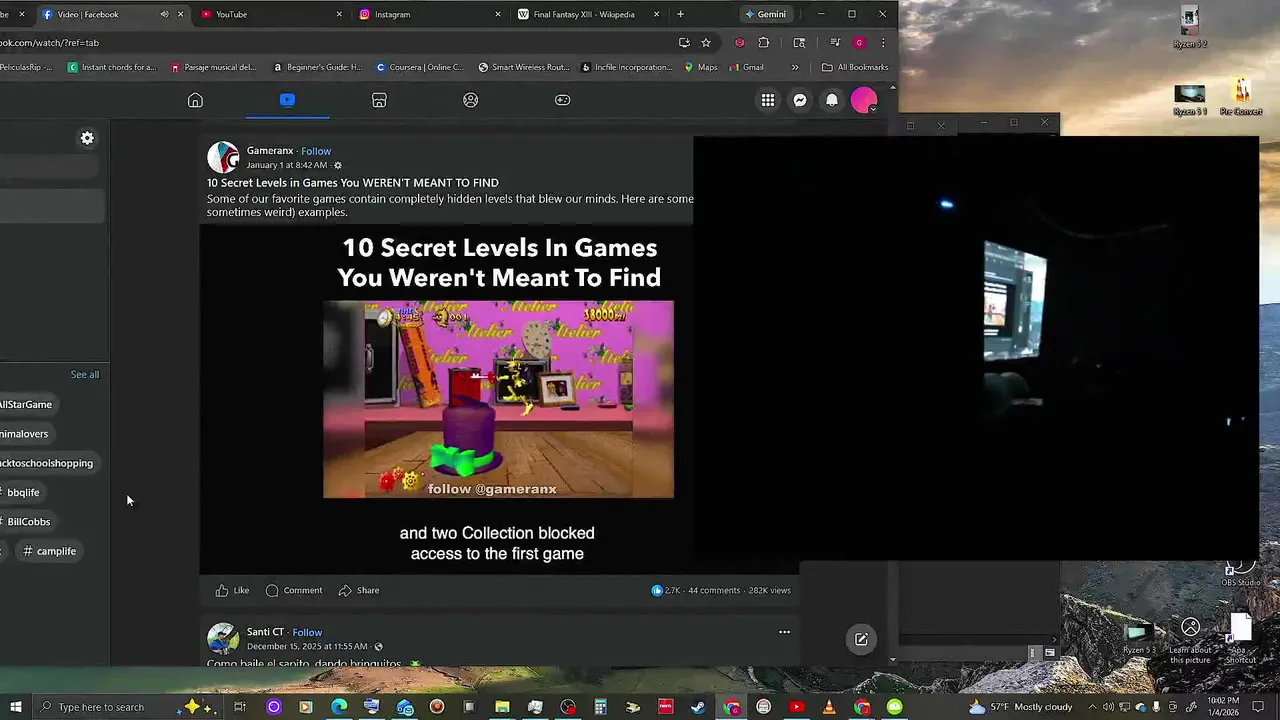This screenshot has width=1280, height=720.
Task: Follow Santi CT
Action: coord(307,632)
